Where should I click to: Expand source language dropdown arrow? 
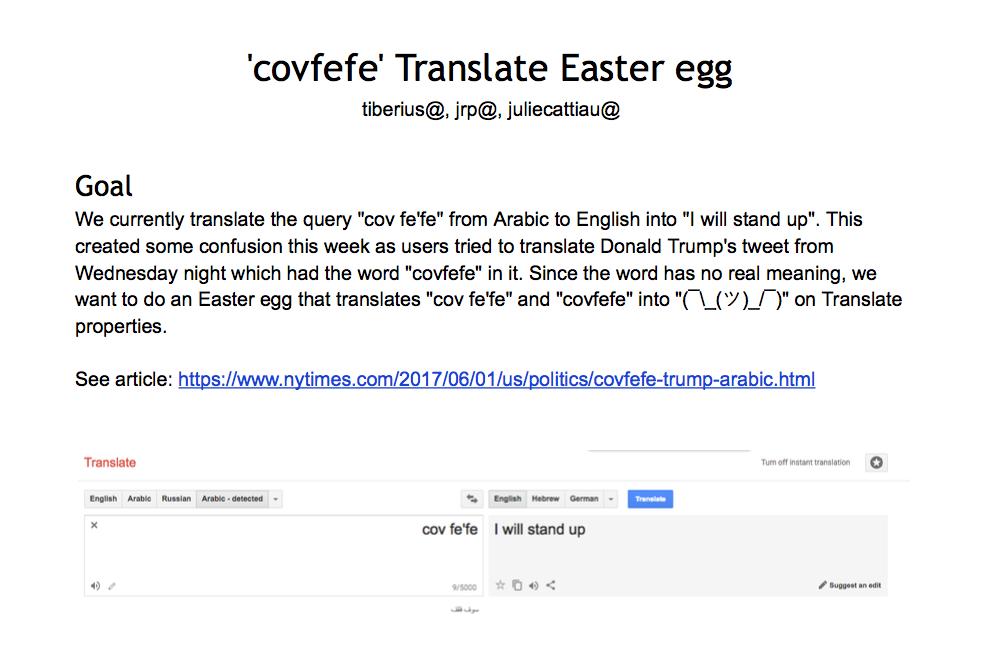276,499
